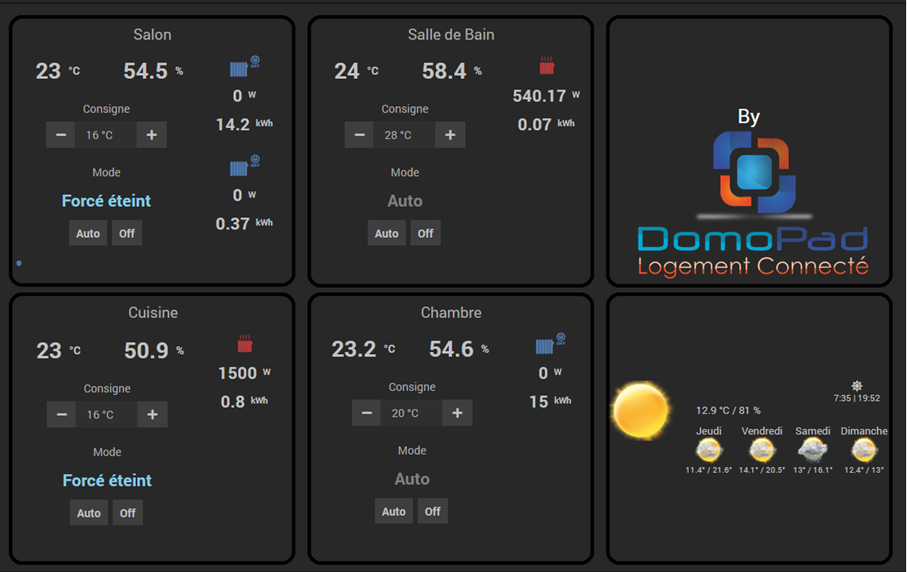Click the Jeudi forecast weather icon
907x572 pixels.
(x=709, y=449)
